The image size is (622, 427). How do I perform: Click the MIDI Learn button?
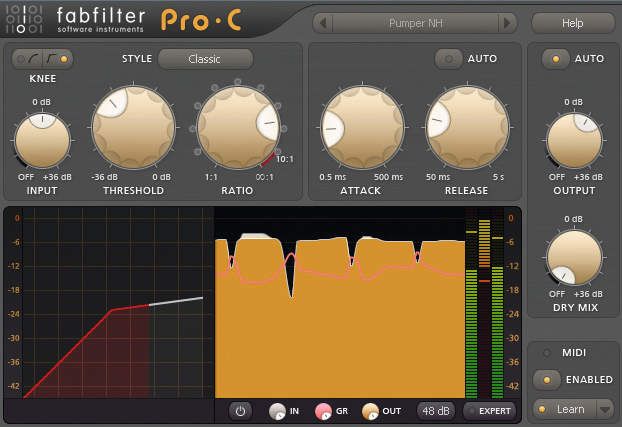pyautogui.click(x=564, y=410)
